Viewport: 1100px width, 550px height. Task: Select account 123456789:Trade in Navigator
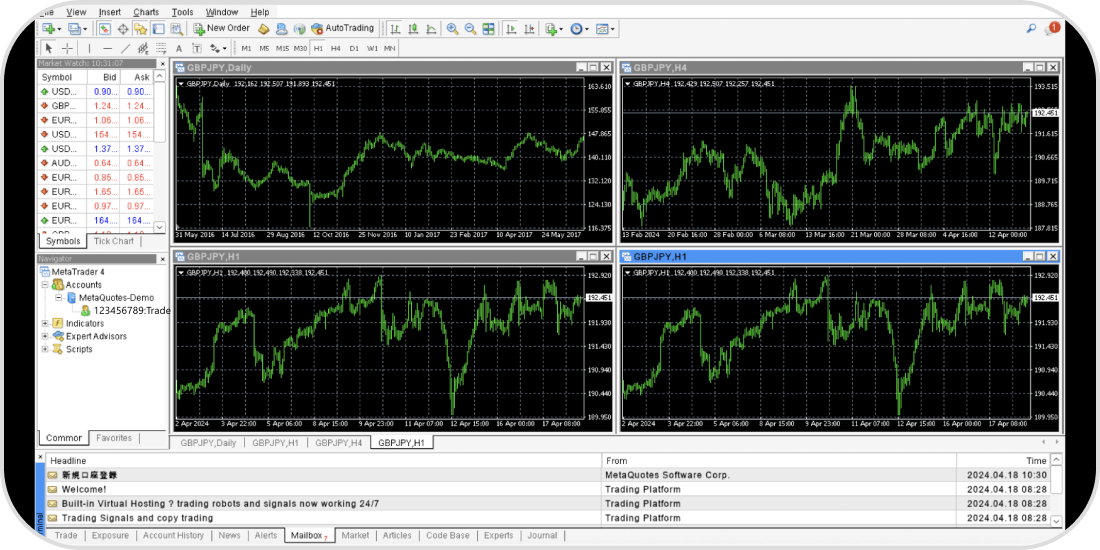132,311
